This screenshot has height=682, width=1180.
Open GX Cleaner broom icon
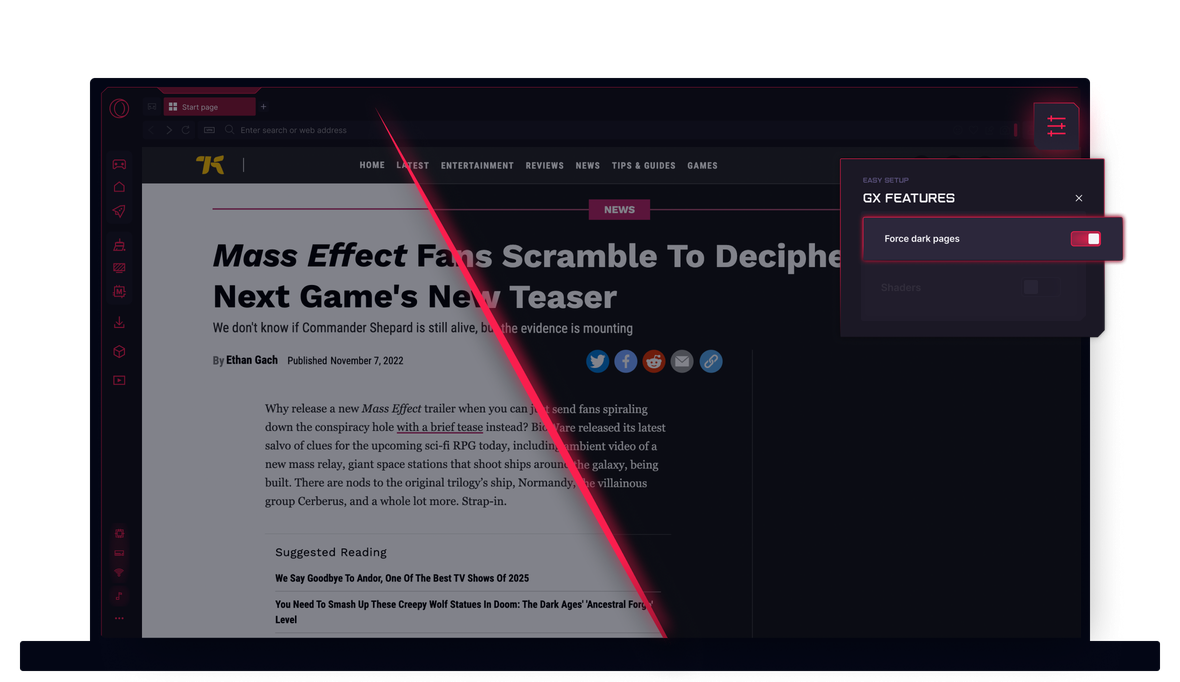pos(119,245)
